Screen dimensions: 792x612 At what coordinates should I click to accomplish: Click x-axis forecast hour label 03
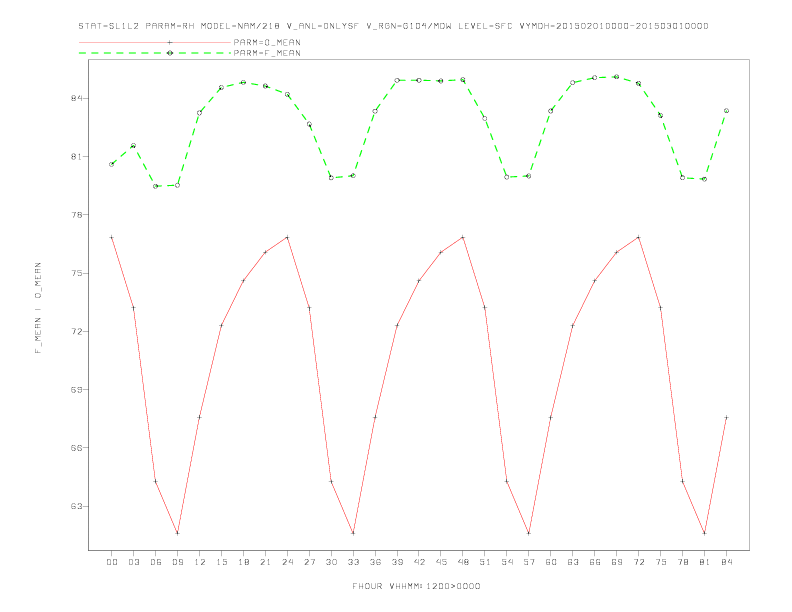(x=133, y=562)
